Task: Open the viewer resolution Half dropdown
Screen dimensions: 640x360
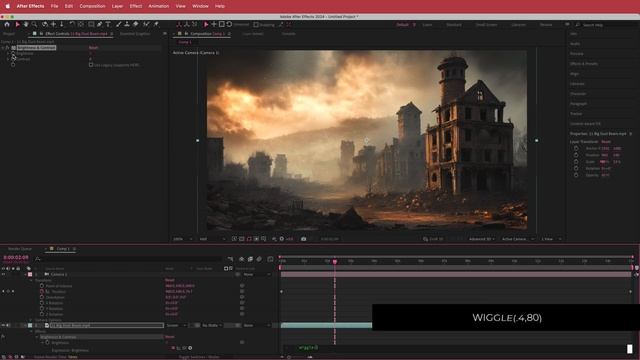Action: pyautogui.click(x=212, y=239)
